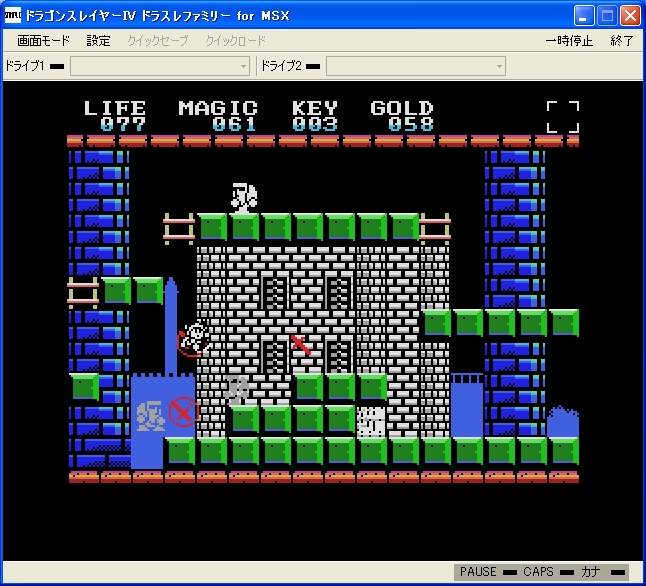Click the PAUSE status indicator
Screen dimensions: 646x586
click(x=488, y=572)
